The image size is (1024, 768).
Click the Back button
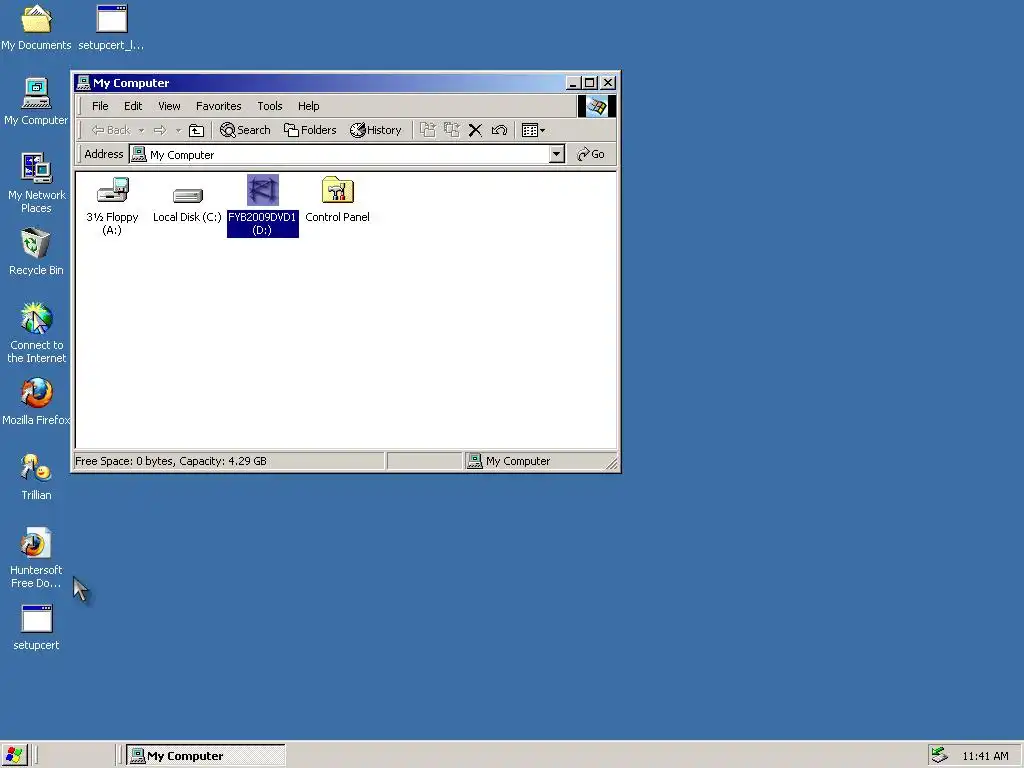111,131
